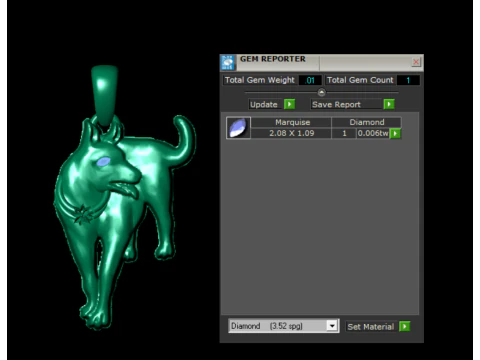Viewport: 480px width, 360px height.
Task: Click the Update button
Action: click(266, 104)
